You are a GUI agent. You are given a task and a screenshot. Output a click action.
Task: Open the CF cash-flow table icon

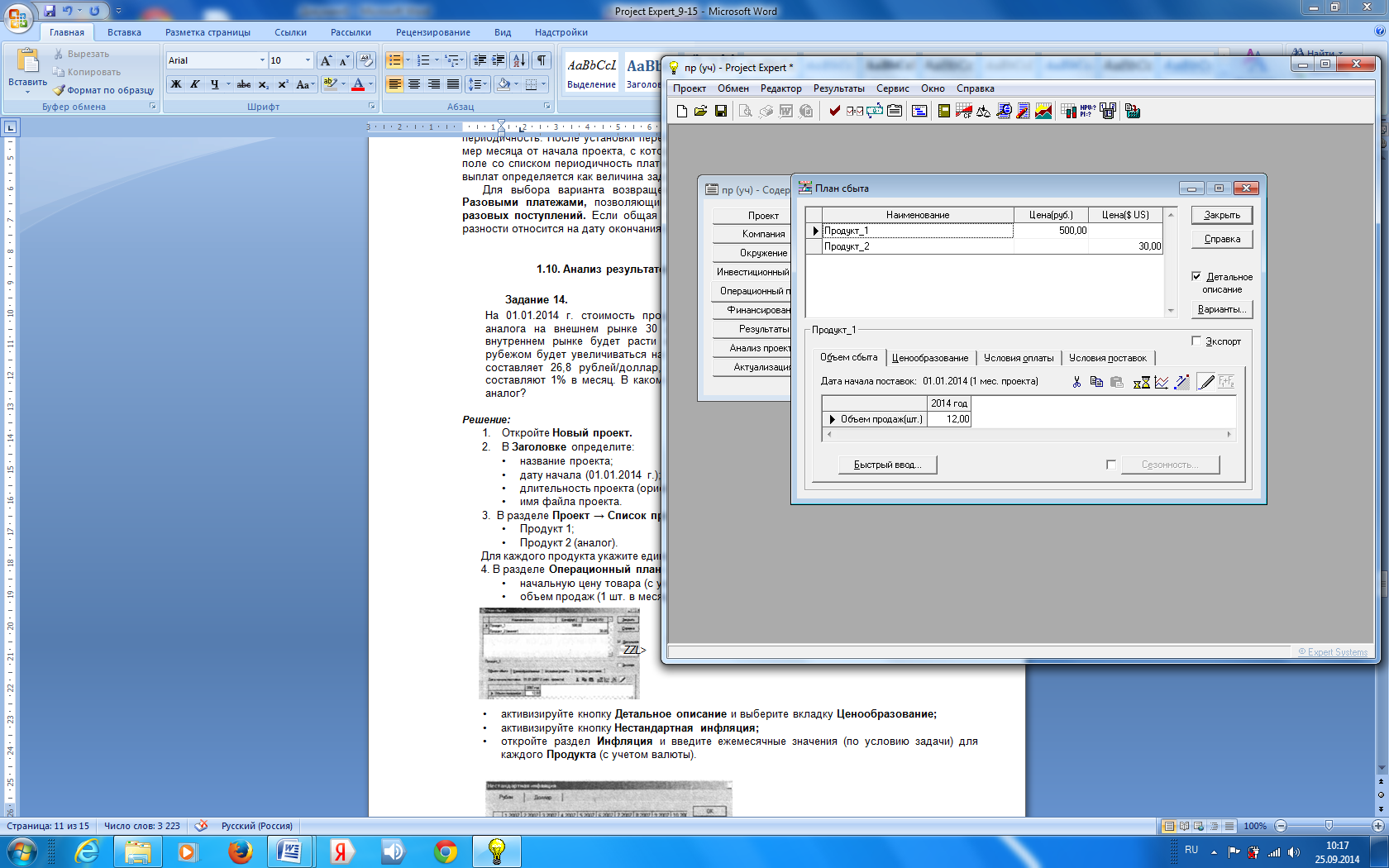click(x=963, y=111)
